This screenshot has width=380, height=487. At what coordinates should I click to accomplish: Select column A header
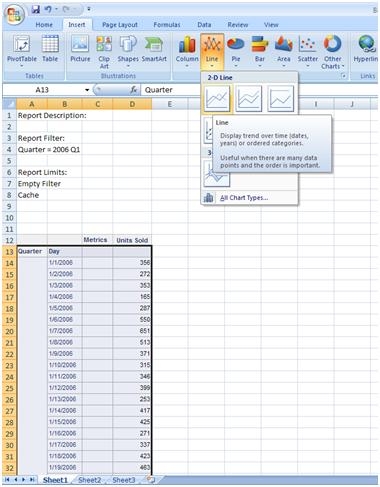(32, 104)
